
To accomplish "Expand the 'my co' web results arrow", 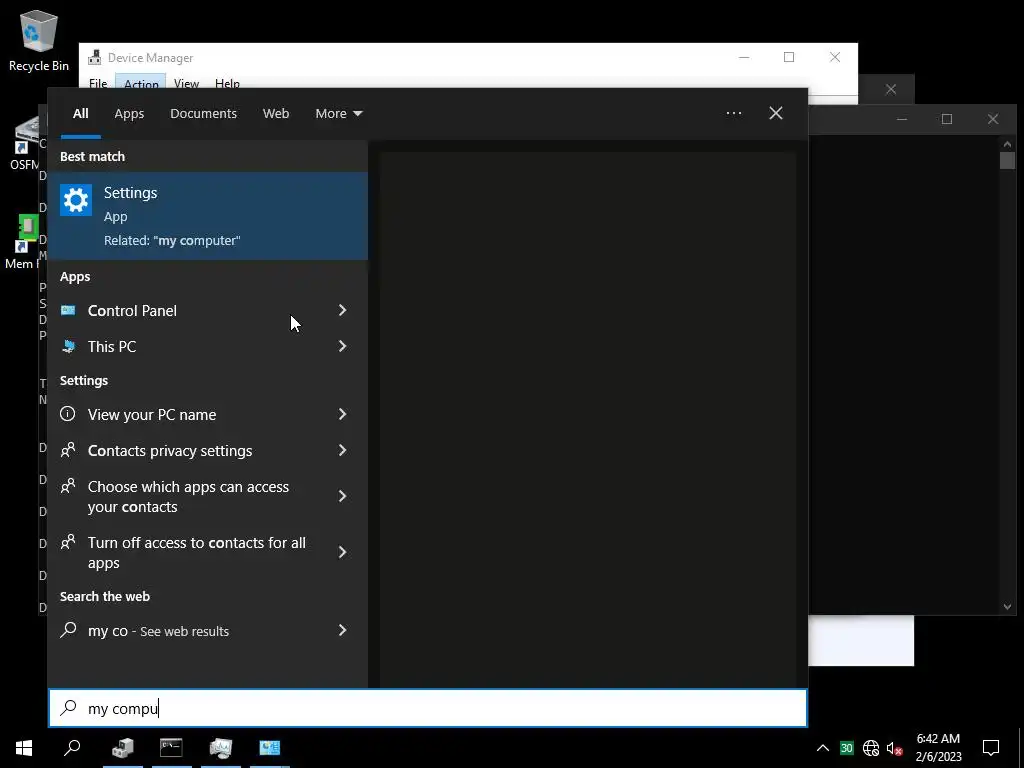I will click(342, 630).
